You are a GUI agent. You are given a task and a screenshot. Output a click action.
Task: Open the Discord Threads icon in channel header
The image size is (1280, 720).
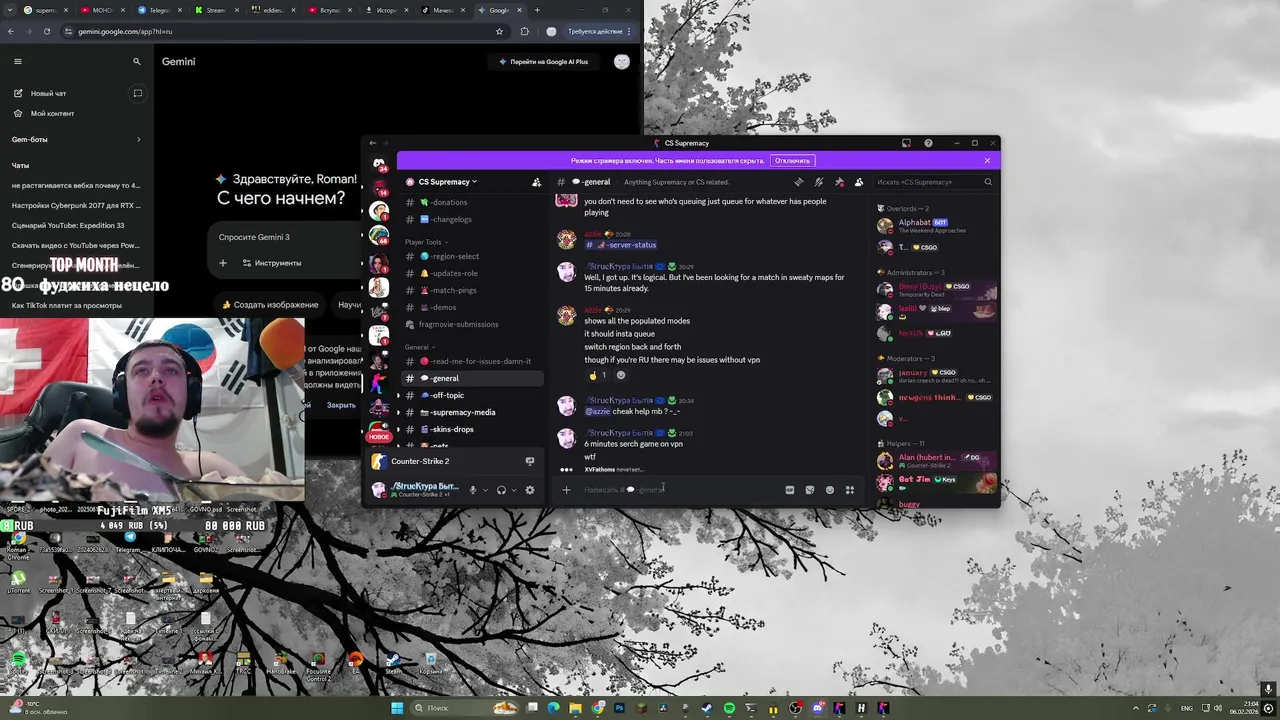[x=798, y=182]
